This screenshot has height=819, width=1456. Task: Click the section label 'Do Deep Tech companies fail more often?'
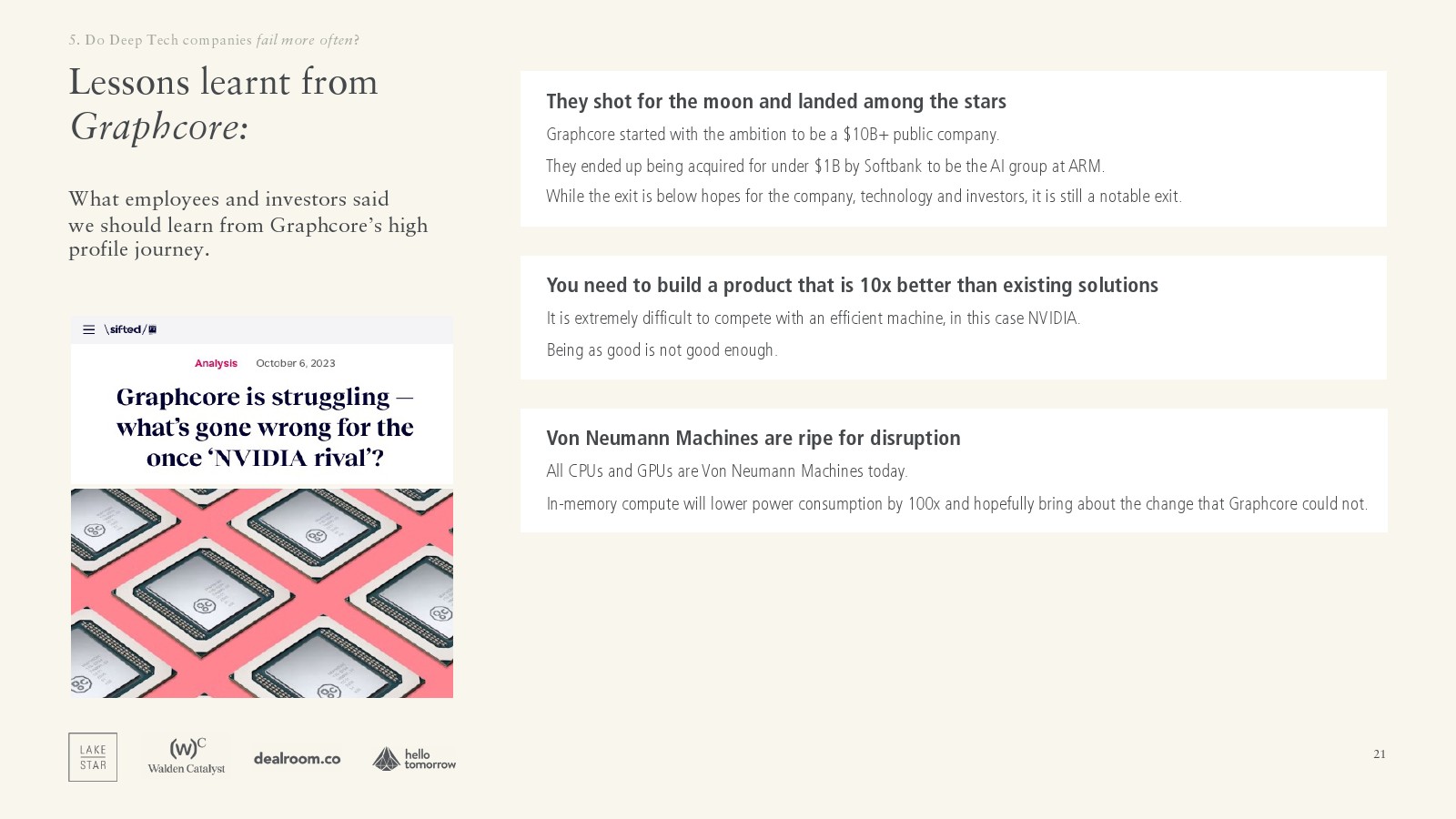[214, 40]
